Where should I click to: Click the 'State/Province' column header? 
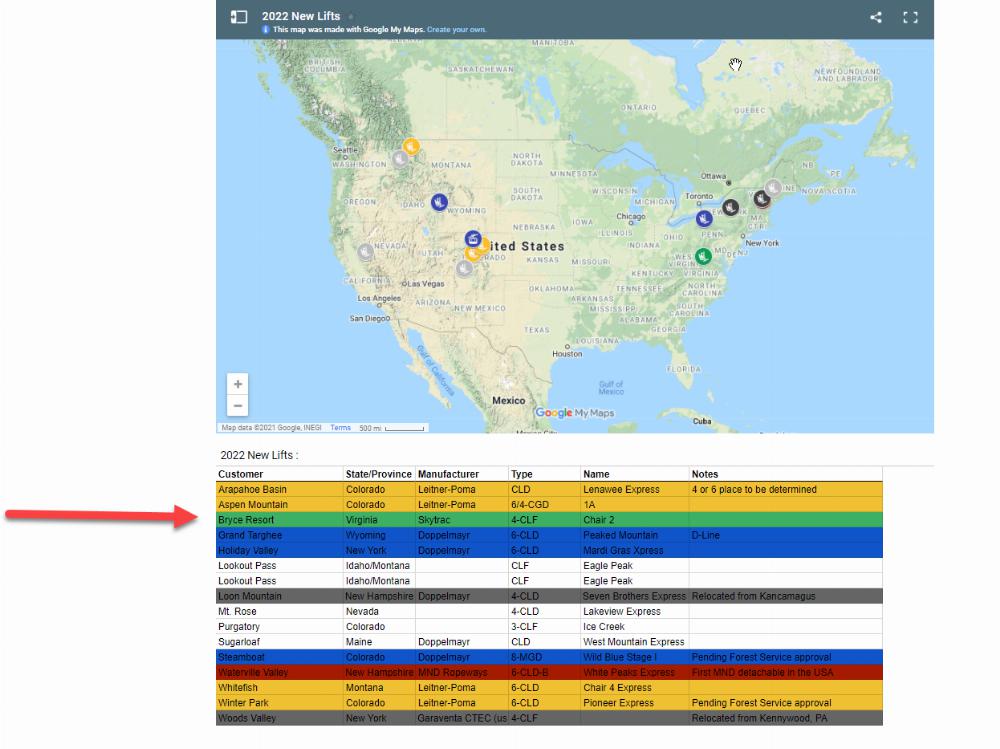point(379,474)
